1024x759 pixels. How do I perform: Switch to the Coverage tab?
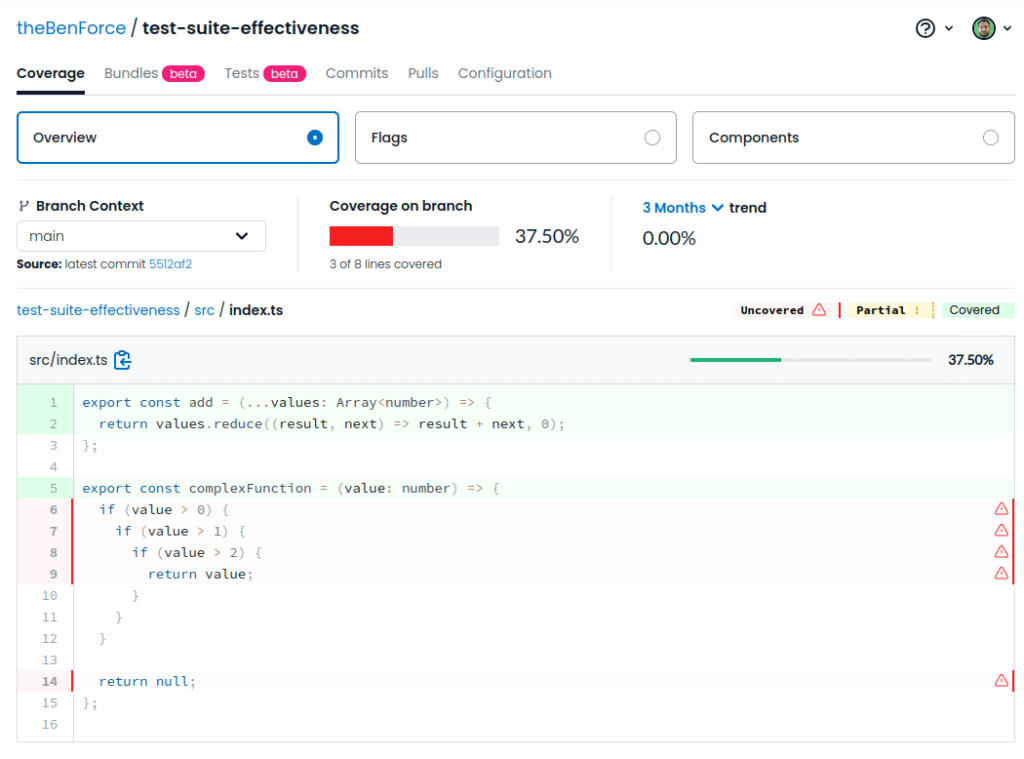point(50,73)
